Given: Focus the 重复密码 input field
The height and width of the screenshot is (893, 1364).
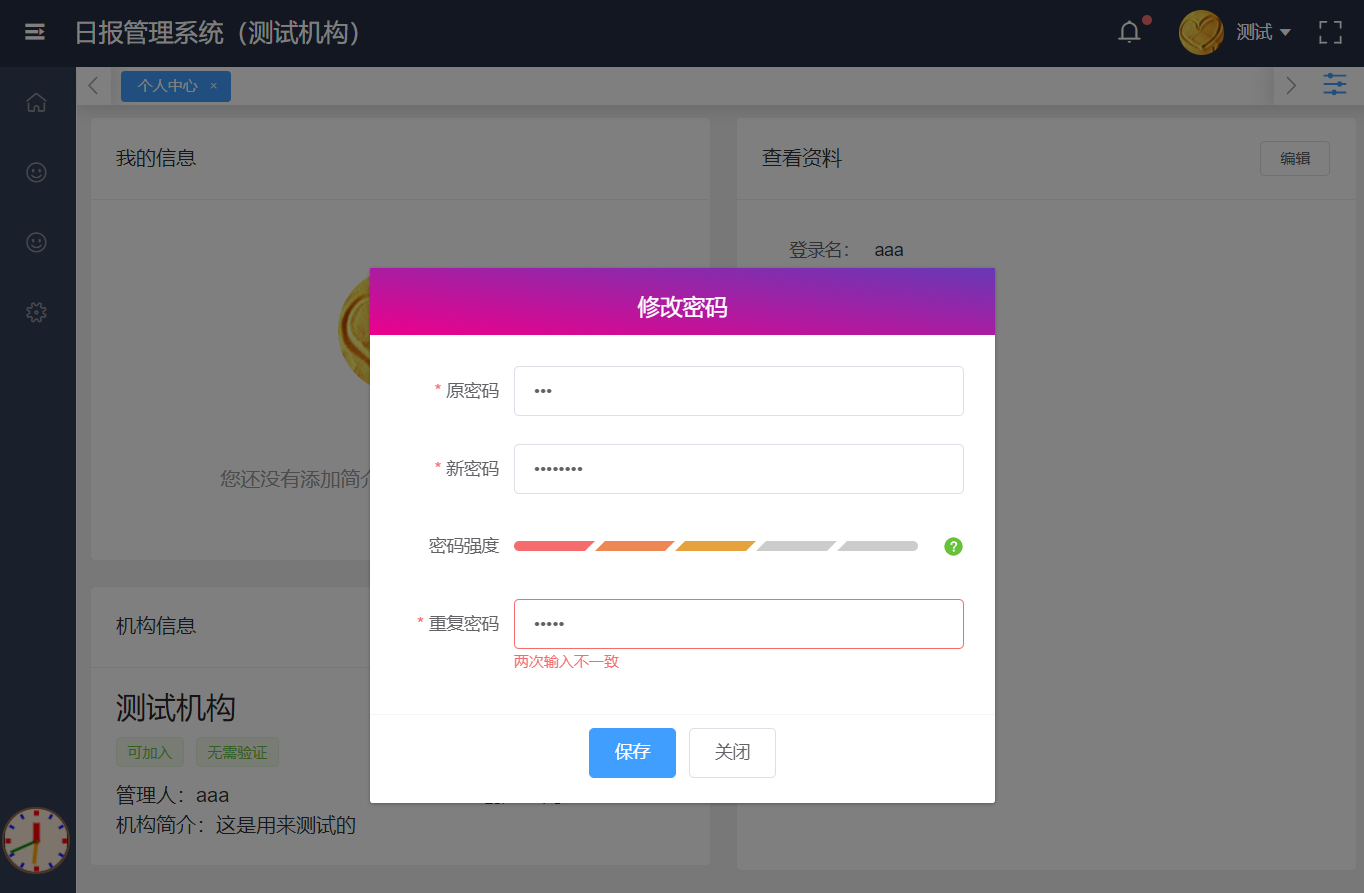Looking at the screenshot, I should [x=738, y=623].
